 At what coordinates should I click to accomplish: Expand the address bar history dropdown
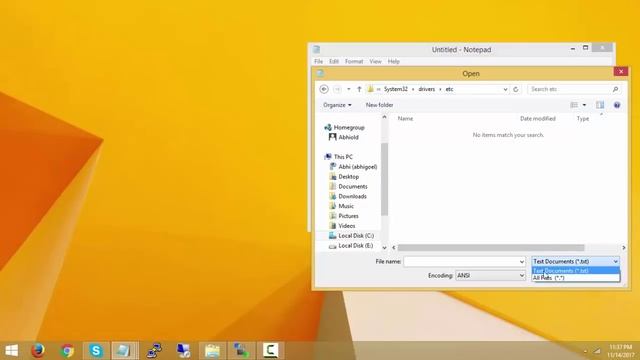[505, 89]
